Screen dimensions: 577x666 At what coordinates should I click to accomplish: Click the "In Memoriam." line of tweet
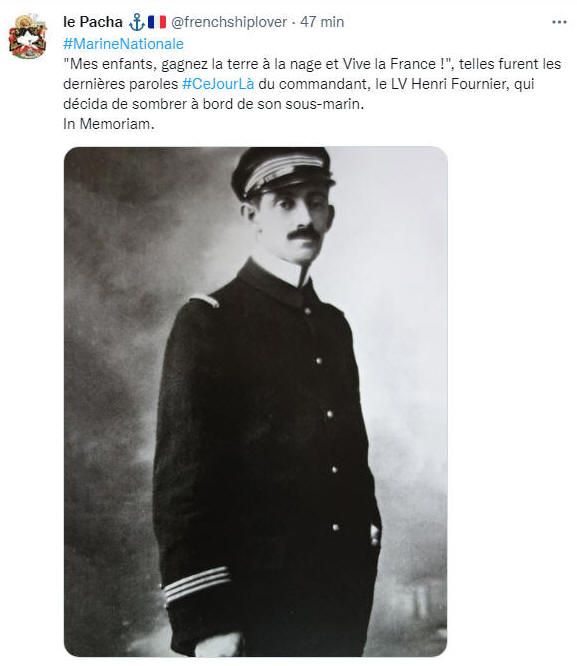pyautogui.click(x=109, y=124)
